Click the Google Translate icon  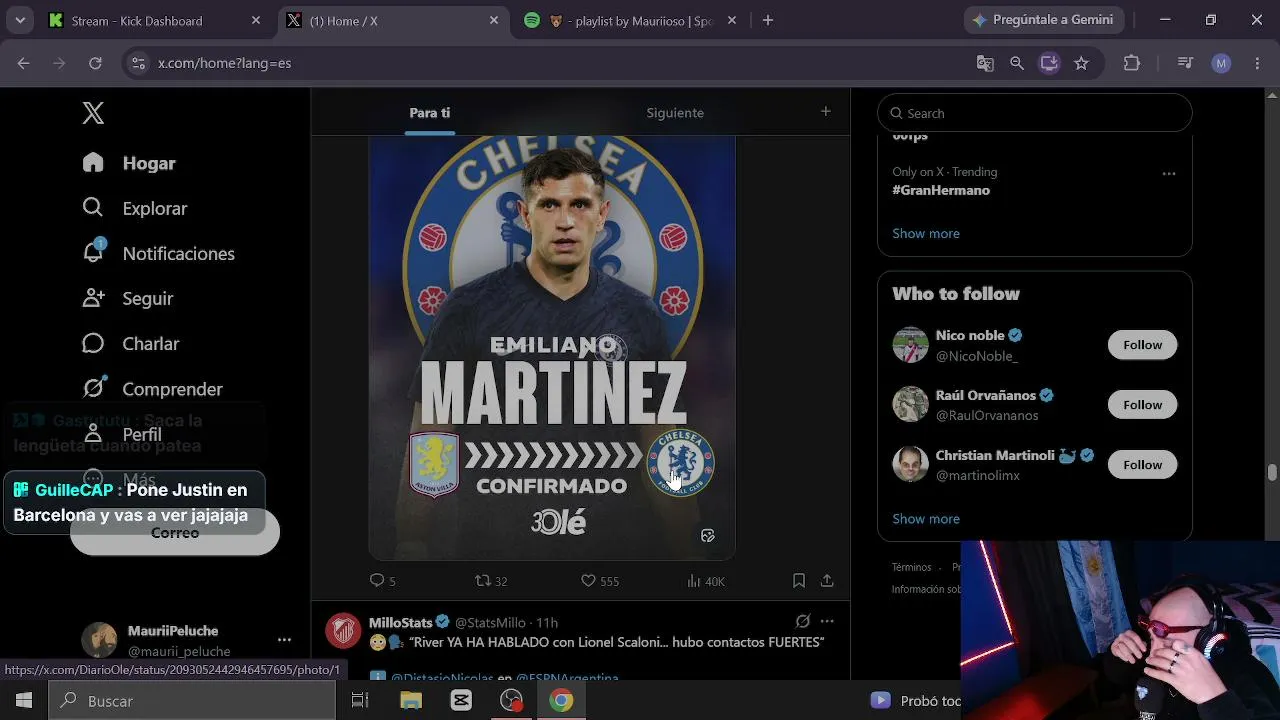click(985, 63)
